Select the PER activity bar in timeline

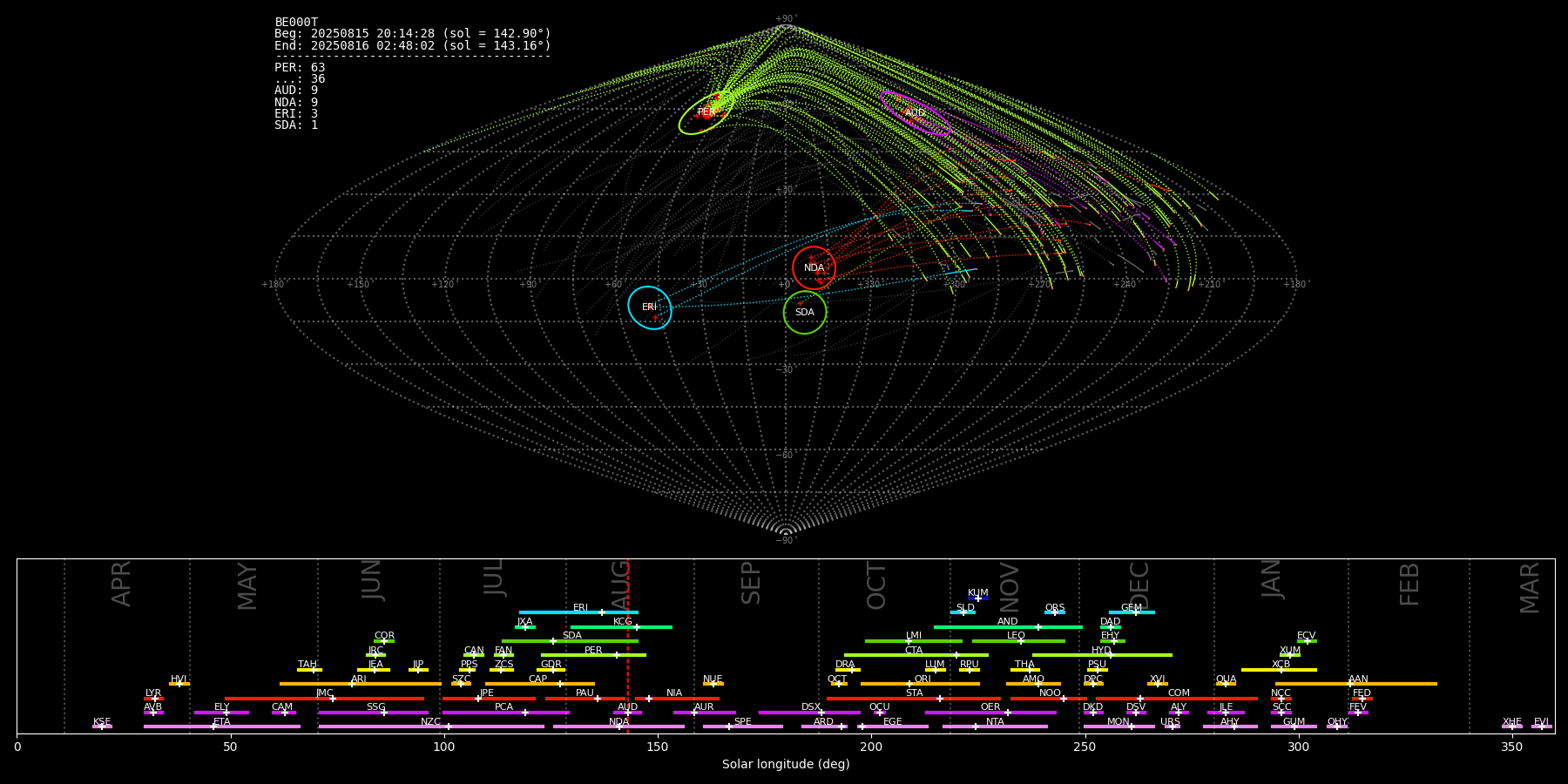593,655
